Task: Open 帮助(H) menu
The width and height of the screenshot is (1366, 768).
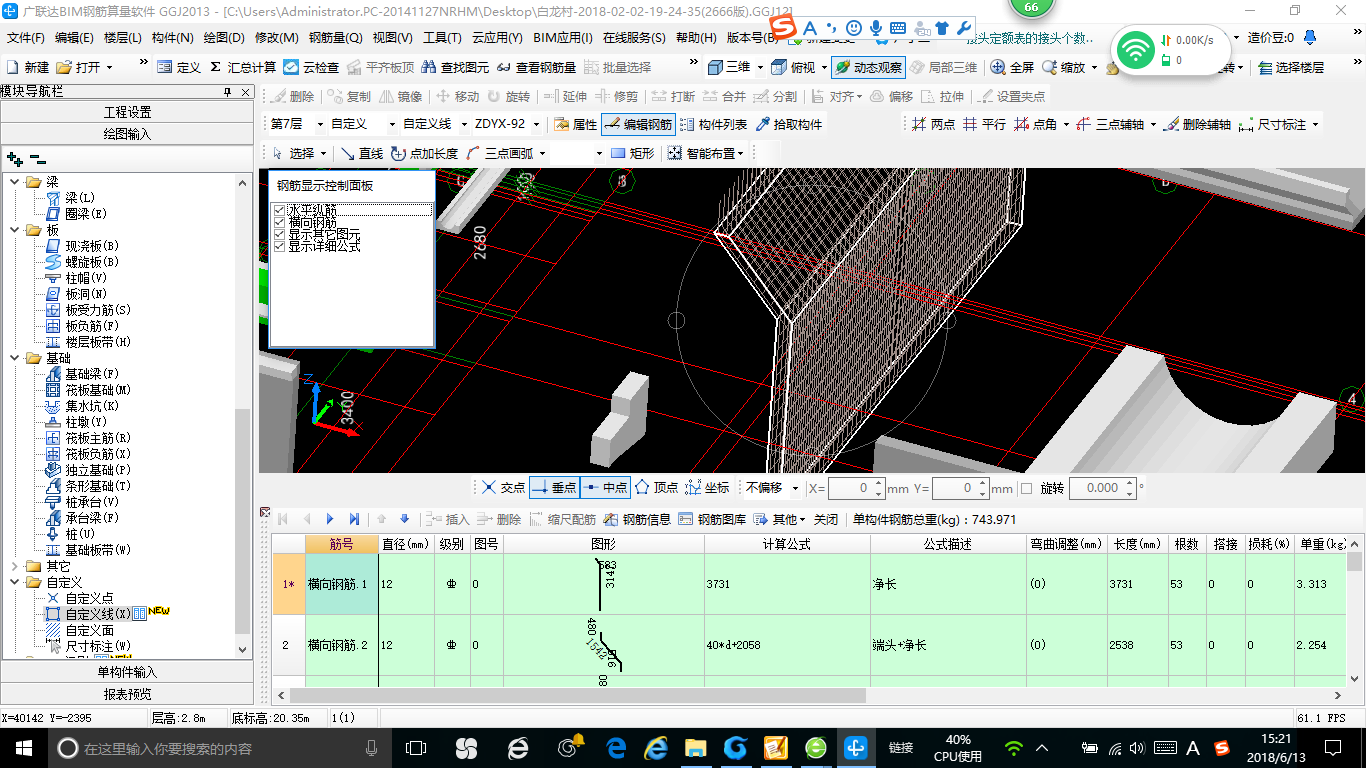Action: 696,38
